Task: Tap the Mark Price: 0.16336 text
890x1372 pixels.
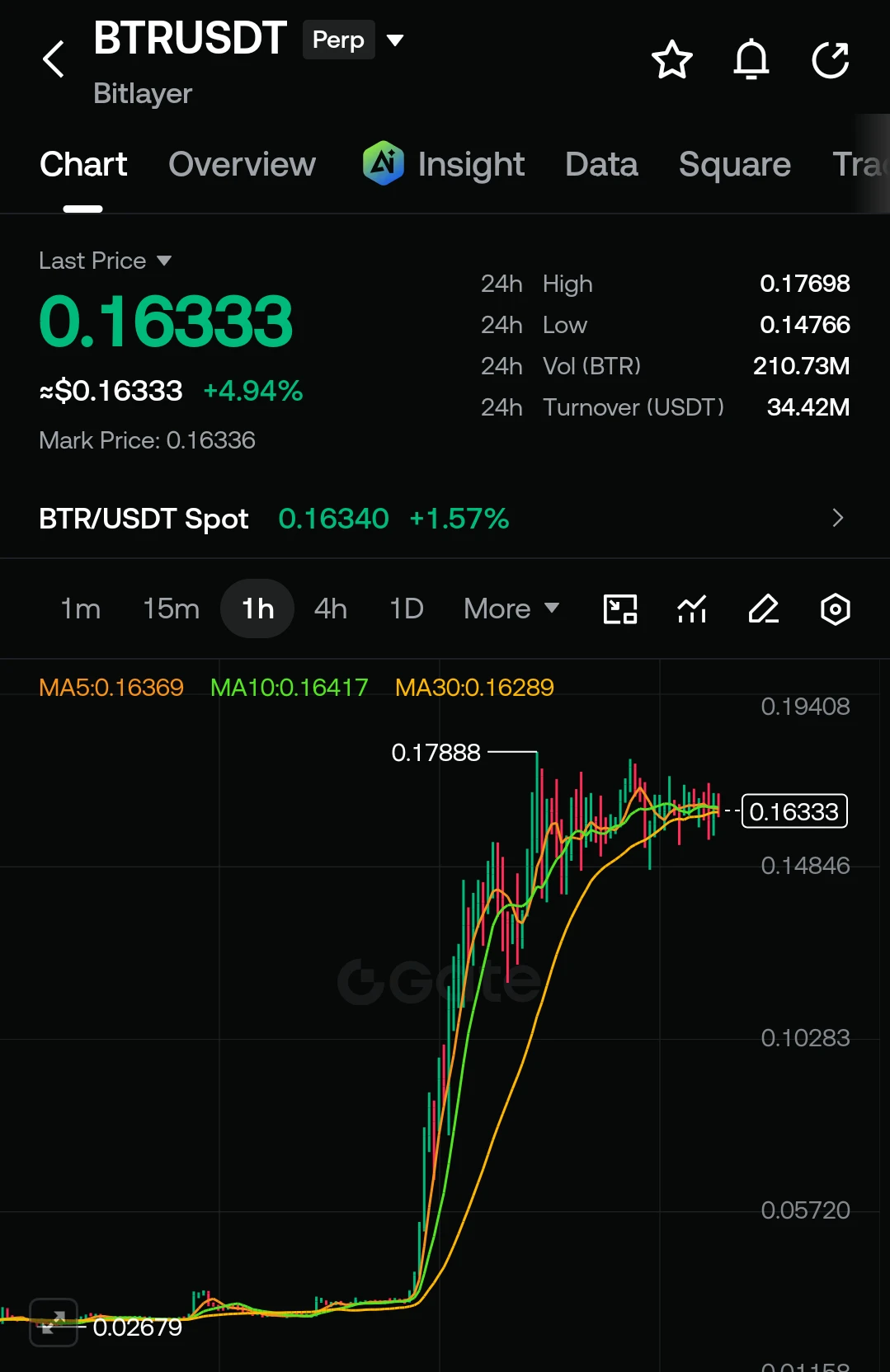Action: click(x=147, y=440)
